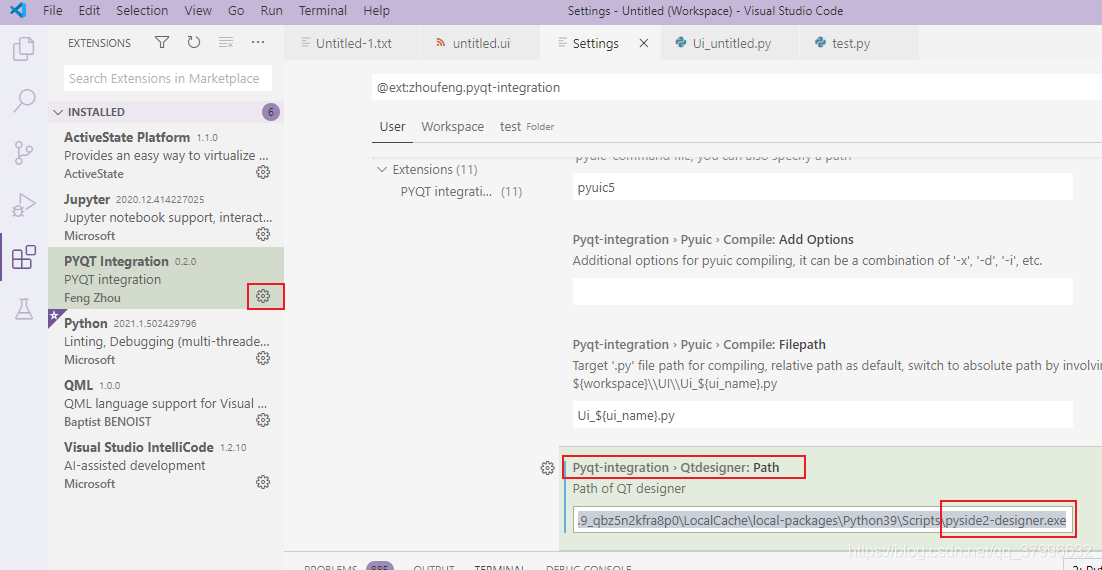Clear extensions search results icon

click(226, 43)
